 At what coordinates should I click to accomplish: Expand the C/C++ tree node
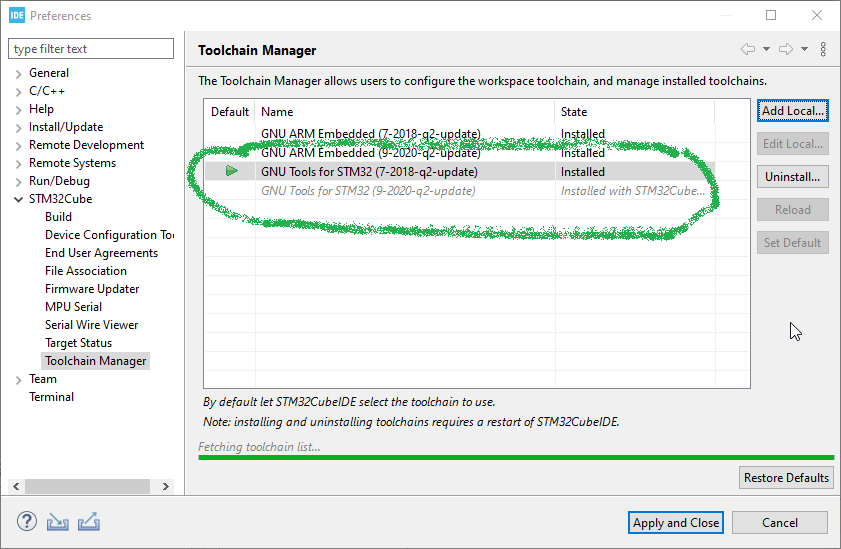coord(18,92)
